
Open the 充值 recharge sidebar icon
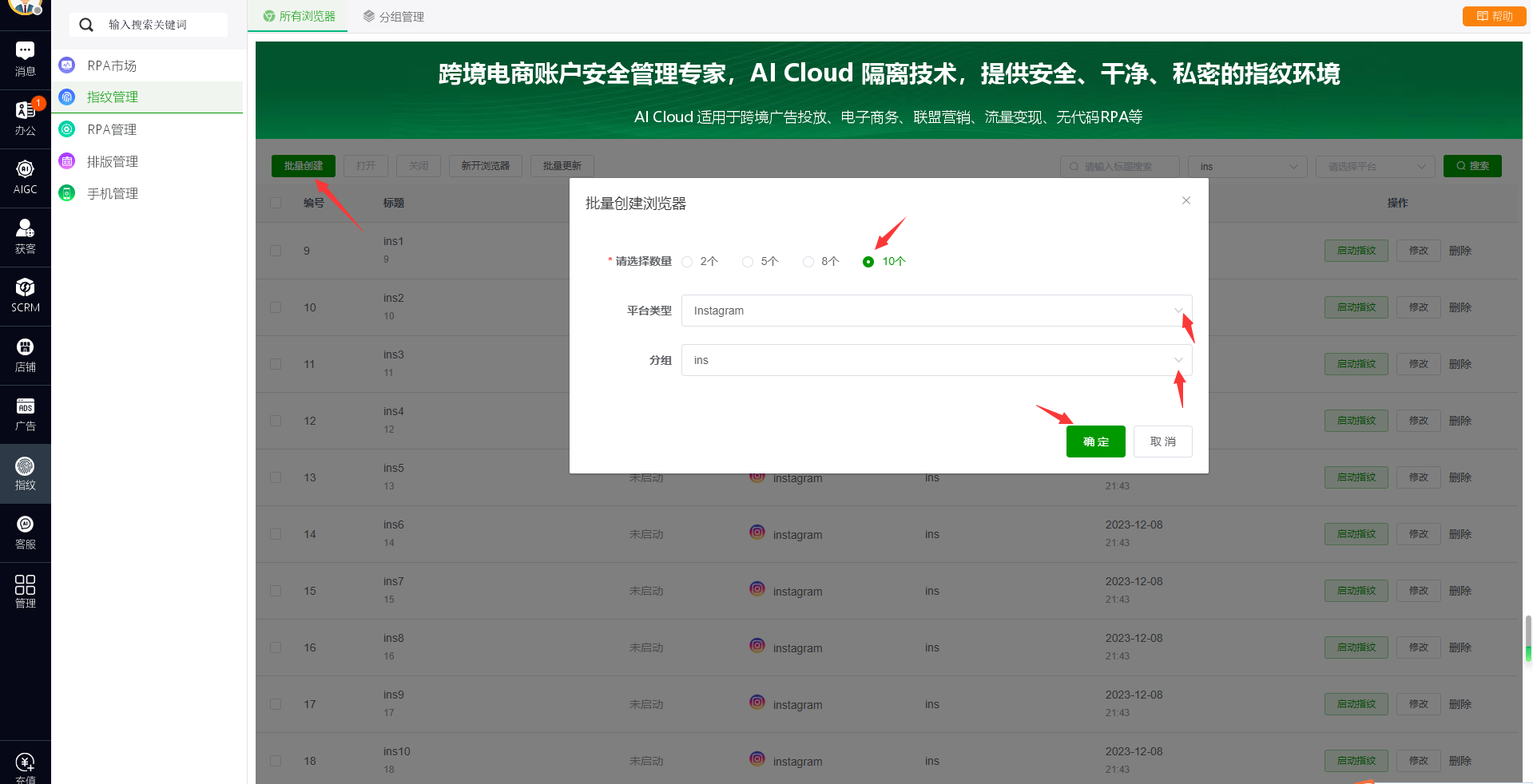point(26,766)
